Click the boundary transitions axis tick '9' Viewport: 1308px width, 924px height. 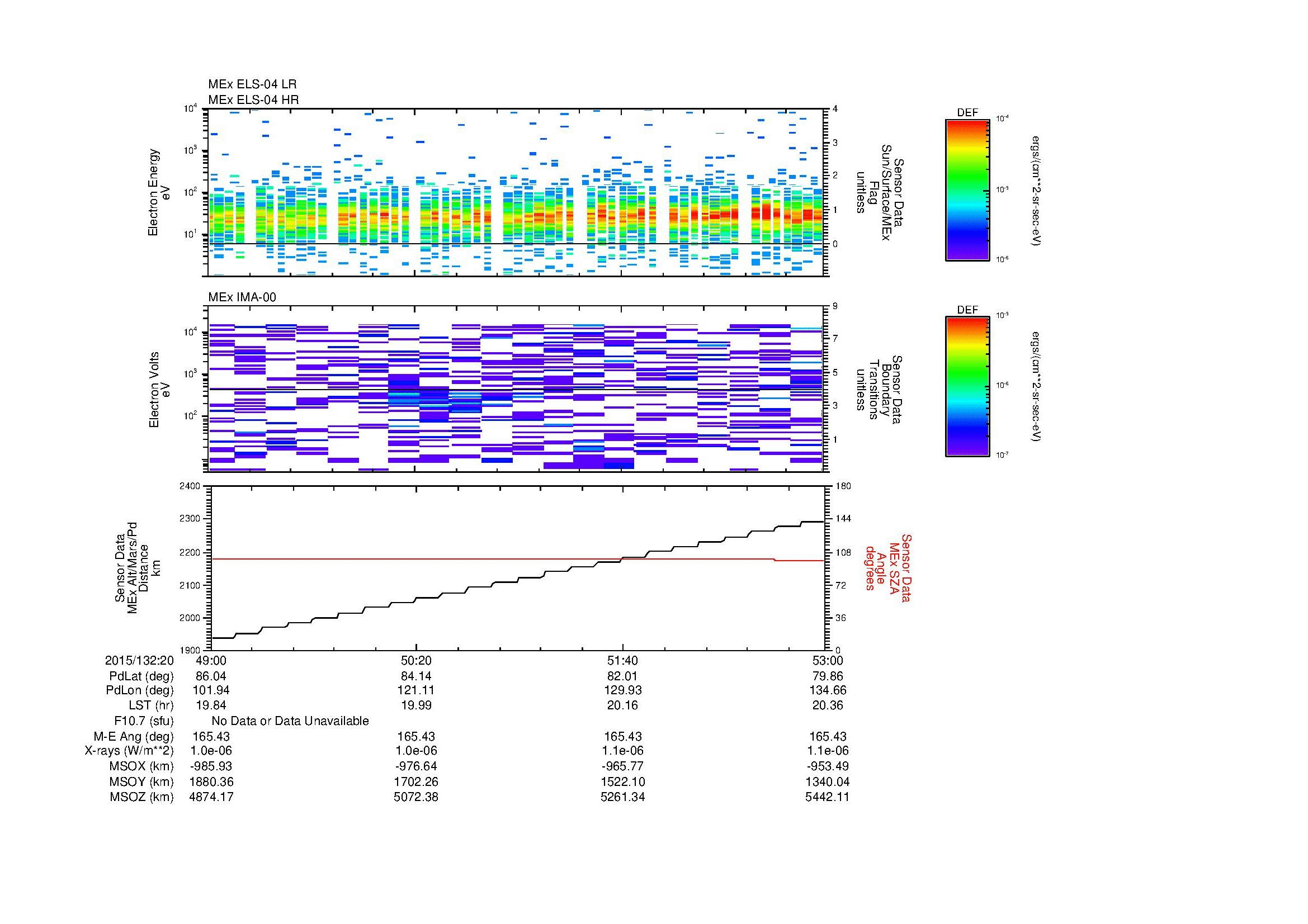click(x=835, y=306)
